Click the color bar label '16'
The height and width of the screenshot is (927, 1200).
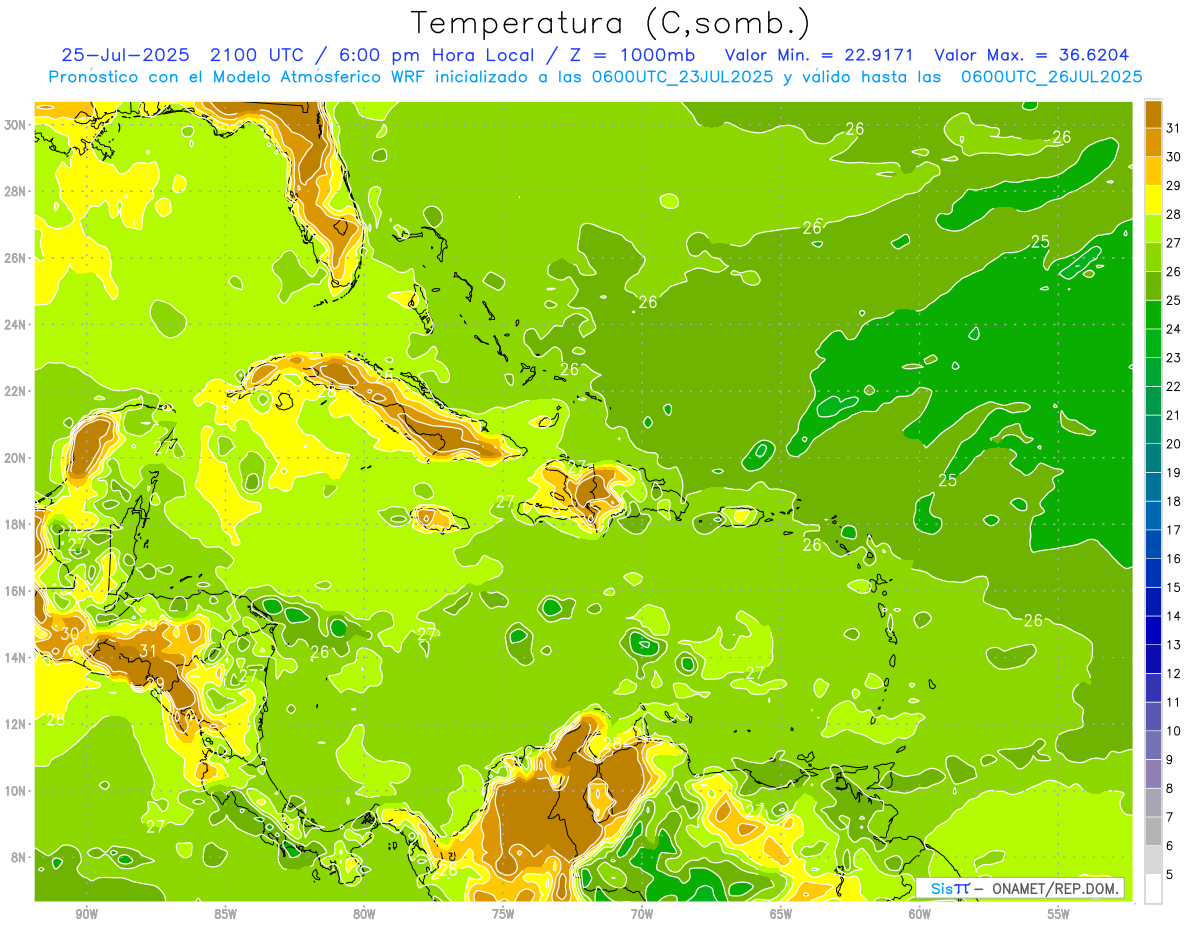[1174, 559]
